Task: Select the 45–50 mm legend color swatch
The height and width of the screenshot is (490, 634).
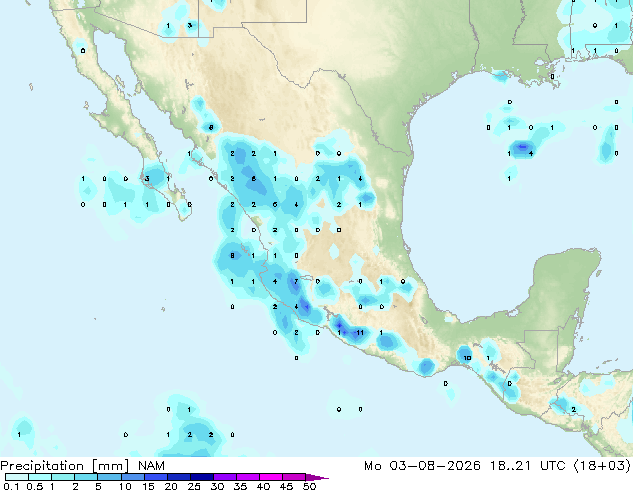Action: coord(294,477)
